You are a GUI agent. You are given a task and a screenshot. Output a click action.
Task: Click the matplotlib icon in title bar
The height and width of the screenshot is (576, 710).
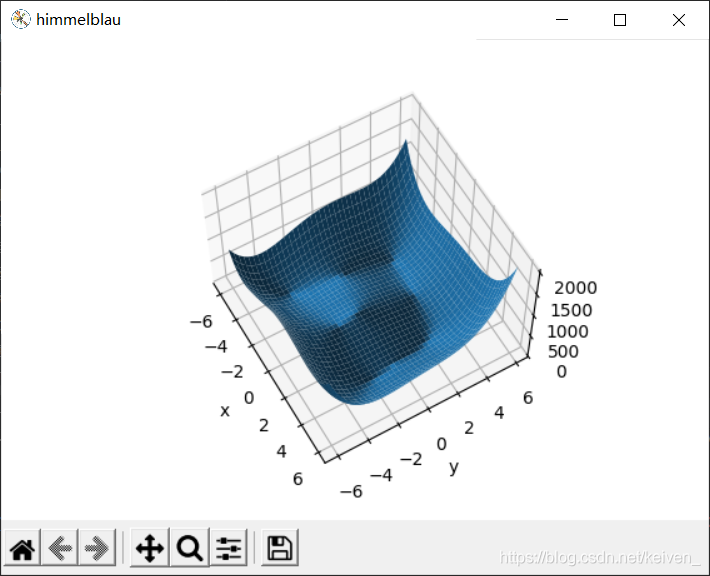(20, 19)
